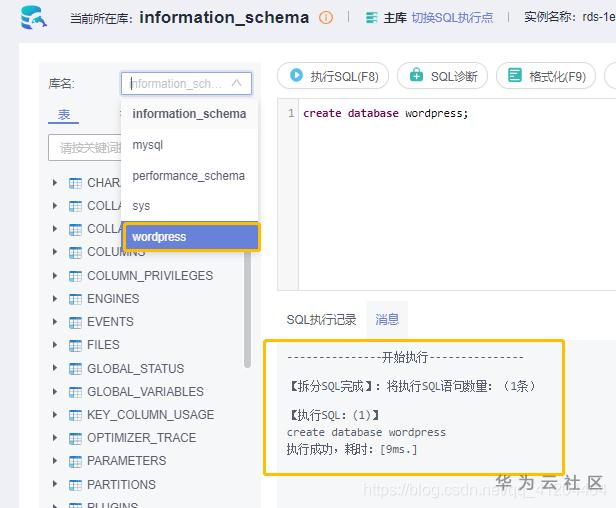Click the 格式化(F9) button
This screenshot has width=616, height=508.
point(546,75)
